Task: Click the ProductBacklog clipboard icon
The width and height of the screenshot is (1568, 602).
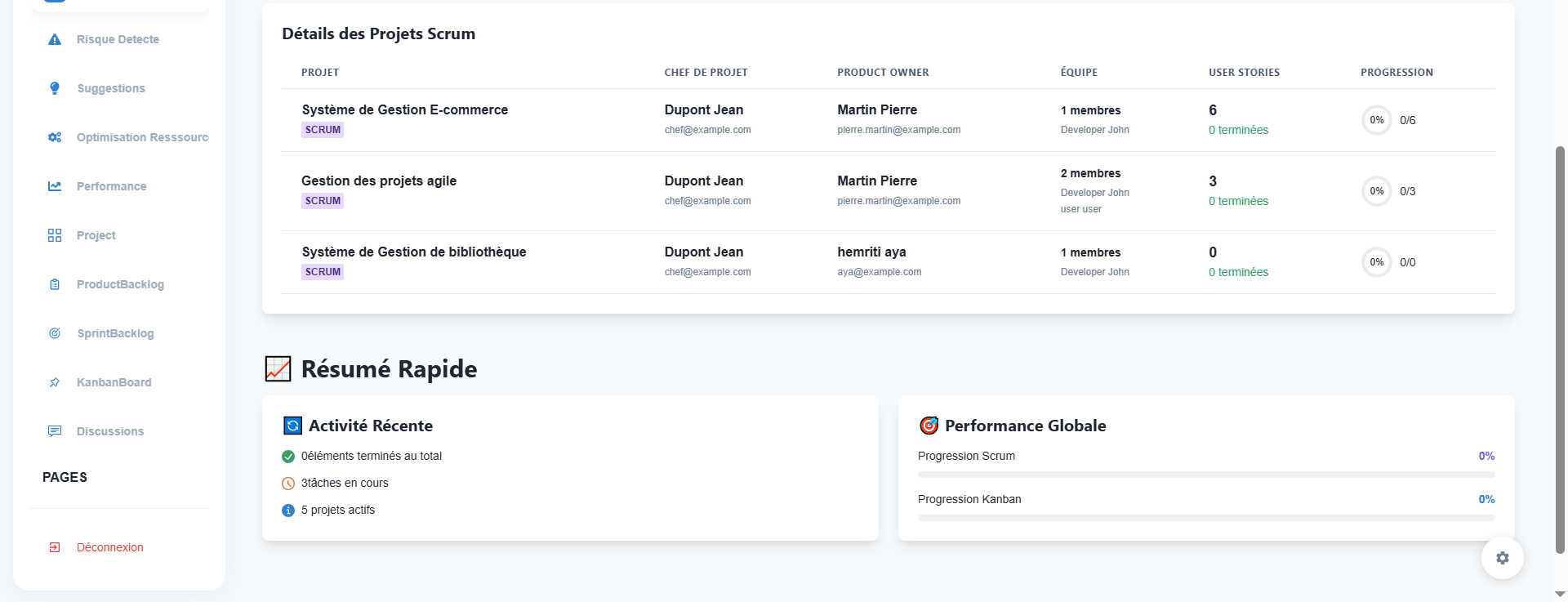Action: 55,284
